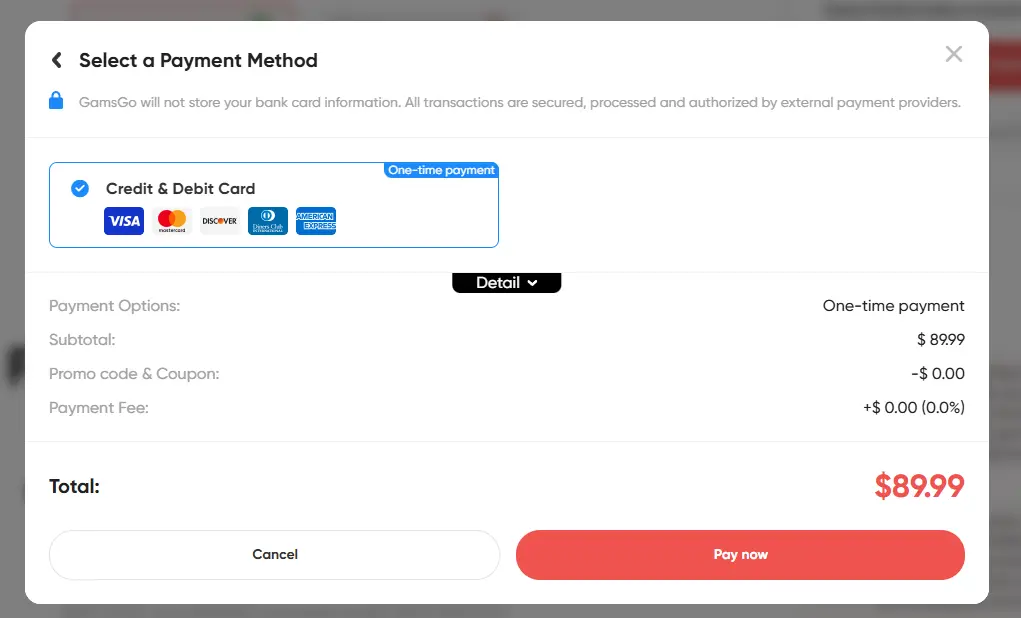Click the American Express logo
This screenshot has height=618, width=1021.
click(x=316, y=221)
